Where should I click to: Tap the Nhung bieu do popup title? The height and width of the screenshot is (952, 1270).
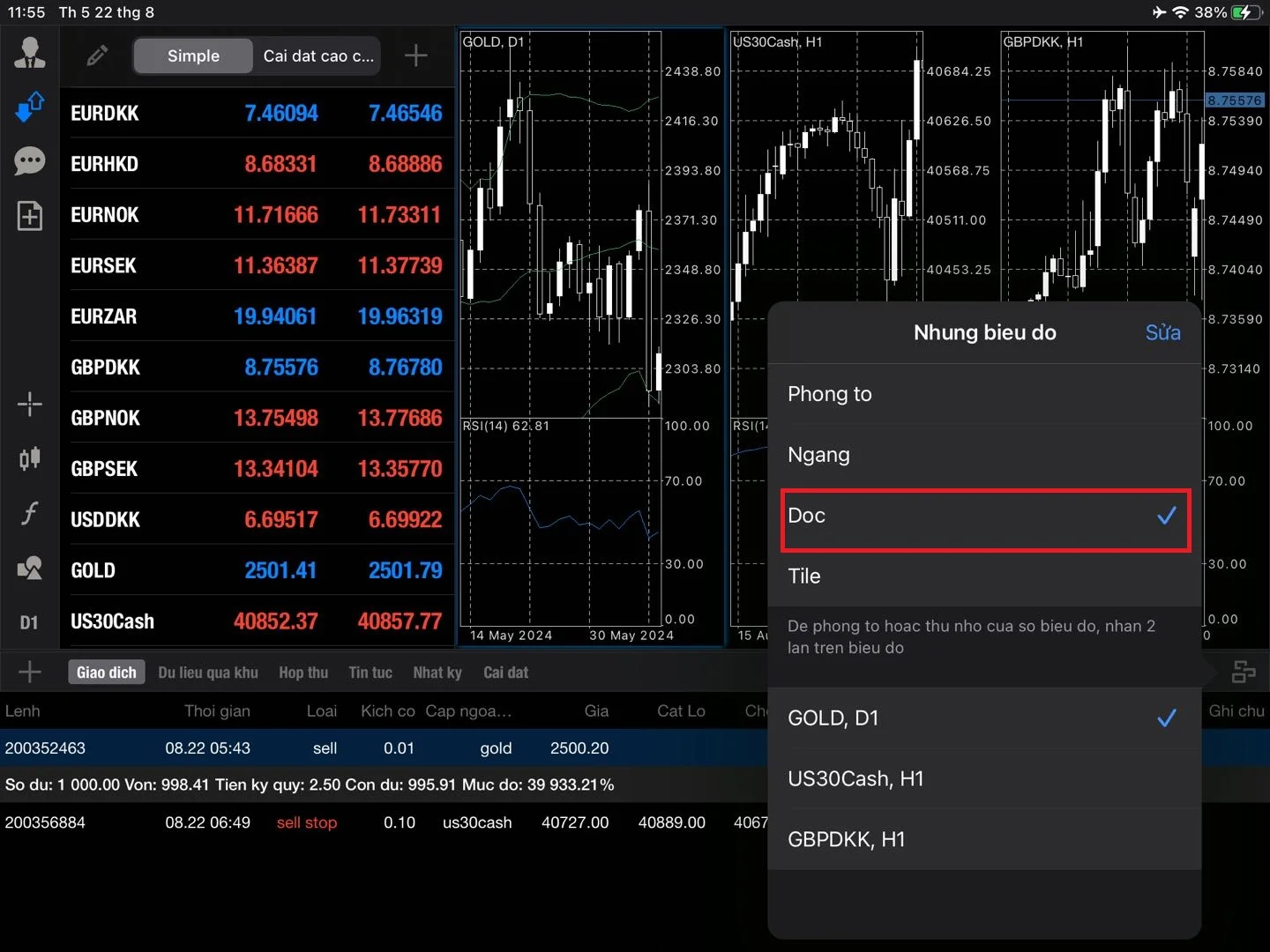click(985, 332)
